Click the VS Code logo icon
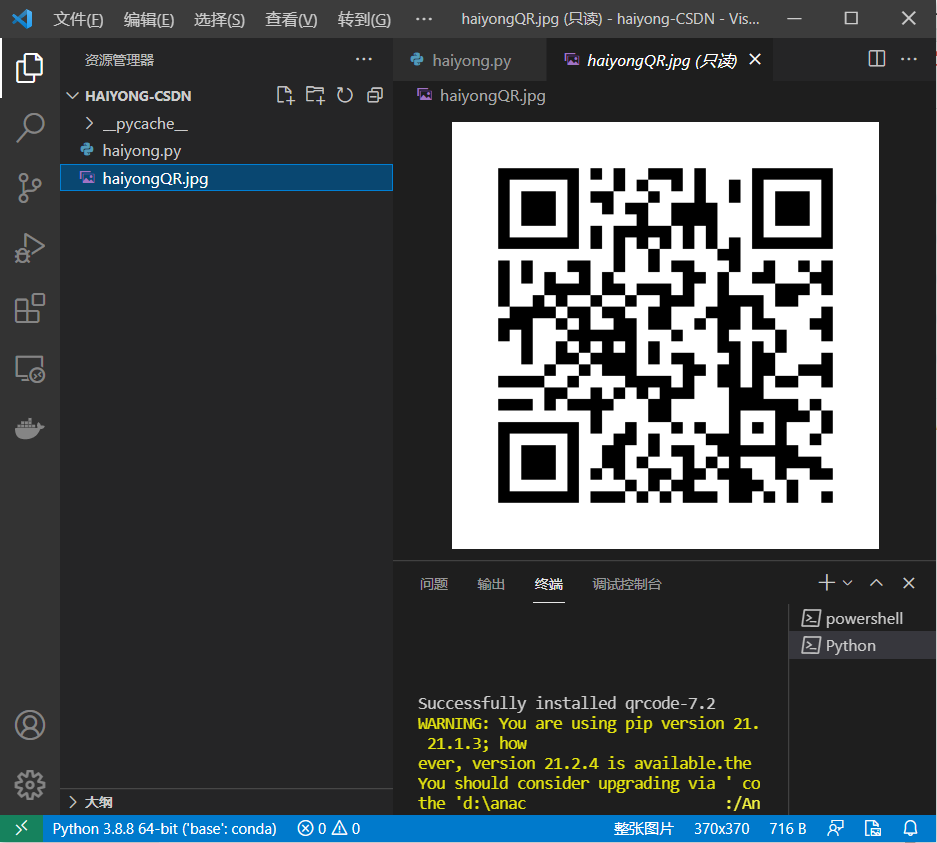The width and height of the screenshot is (937, 843). 22,19
